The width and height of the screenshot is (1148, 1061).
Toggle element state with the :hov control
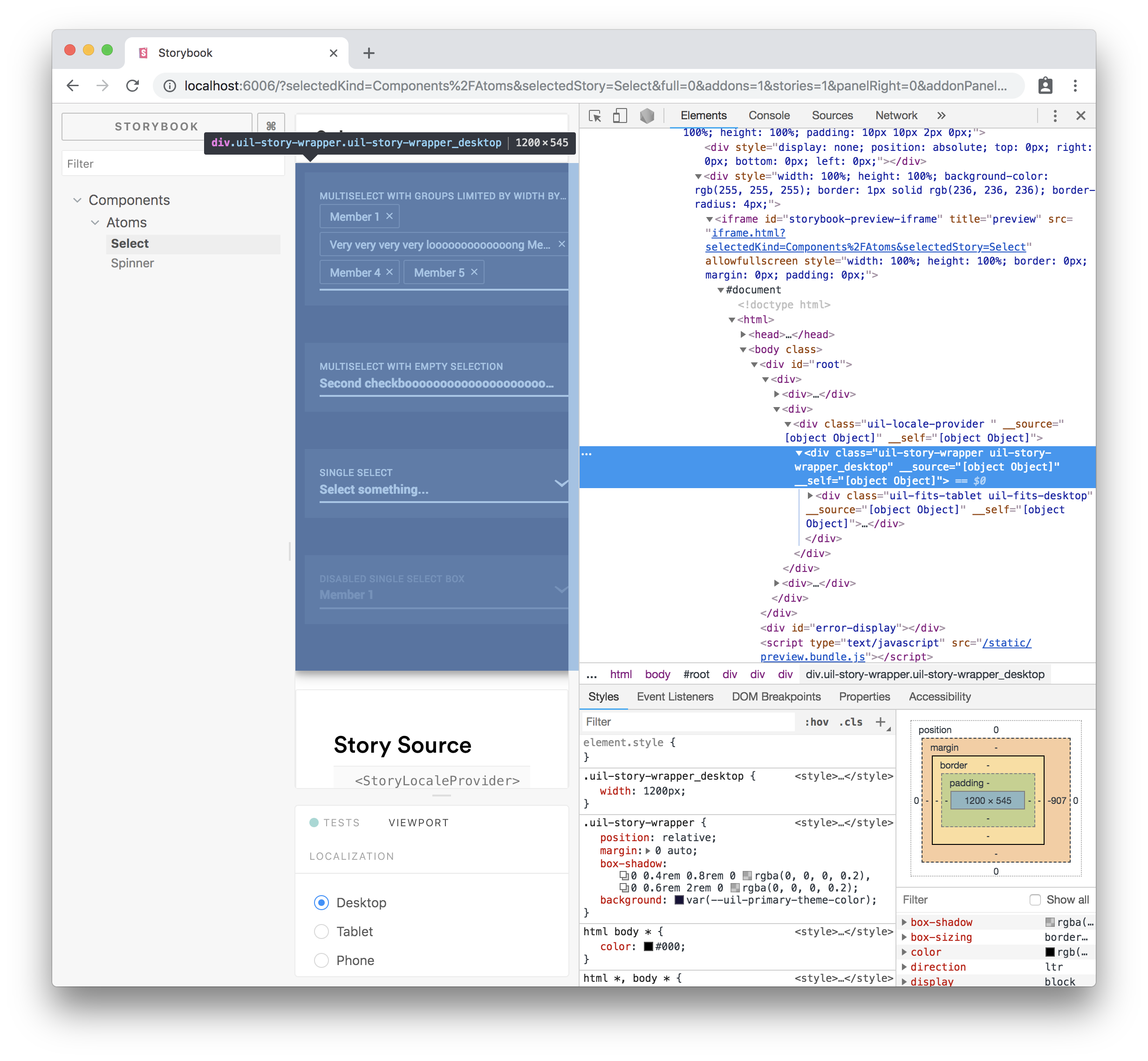click(x=817, y=721)
